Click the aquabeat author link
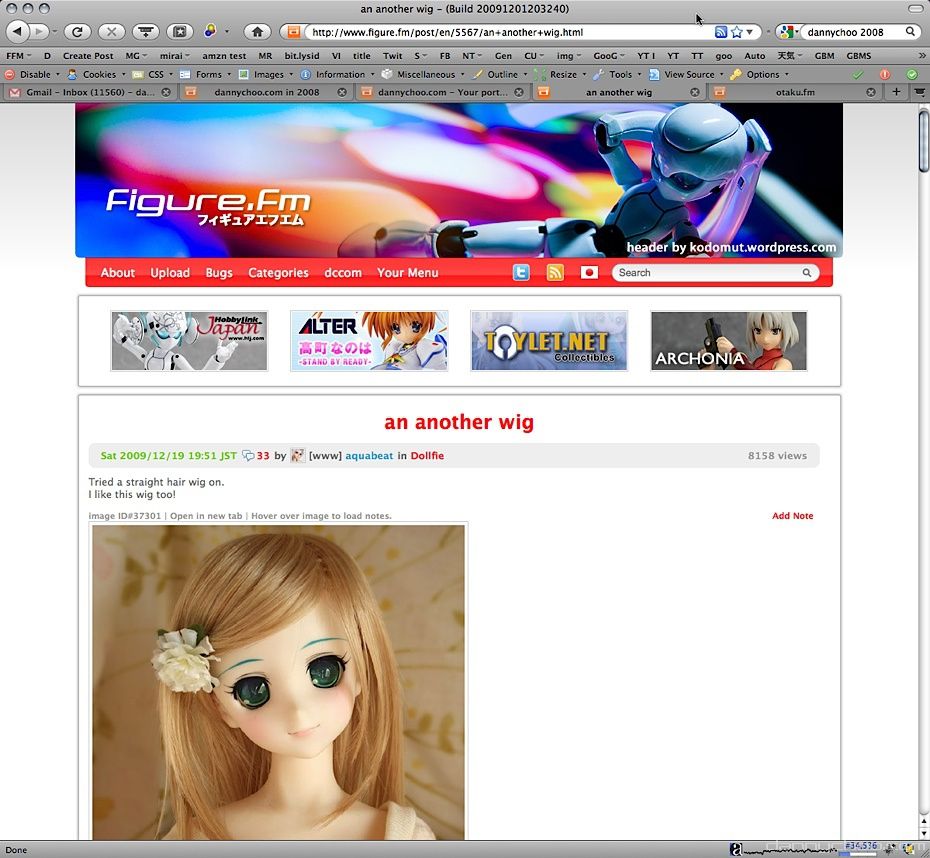This screenshot has height=858, width=930. (x=369, y=455)
